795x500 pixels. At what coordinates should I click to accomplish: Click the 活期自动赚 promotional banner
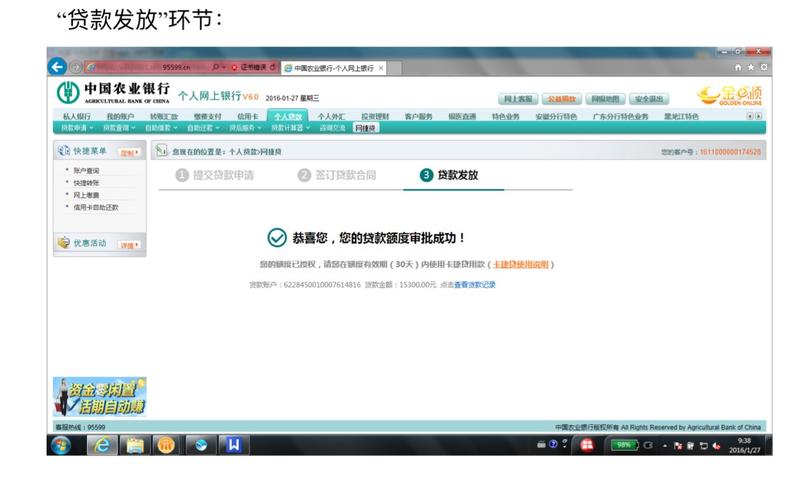tap(99, 397)
